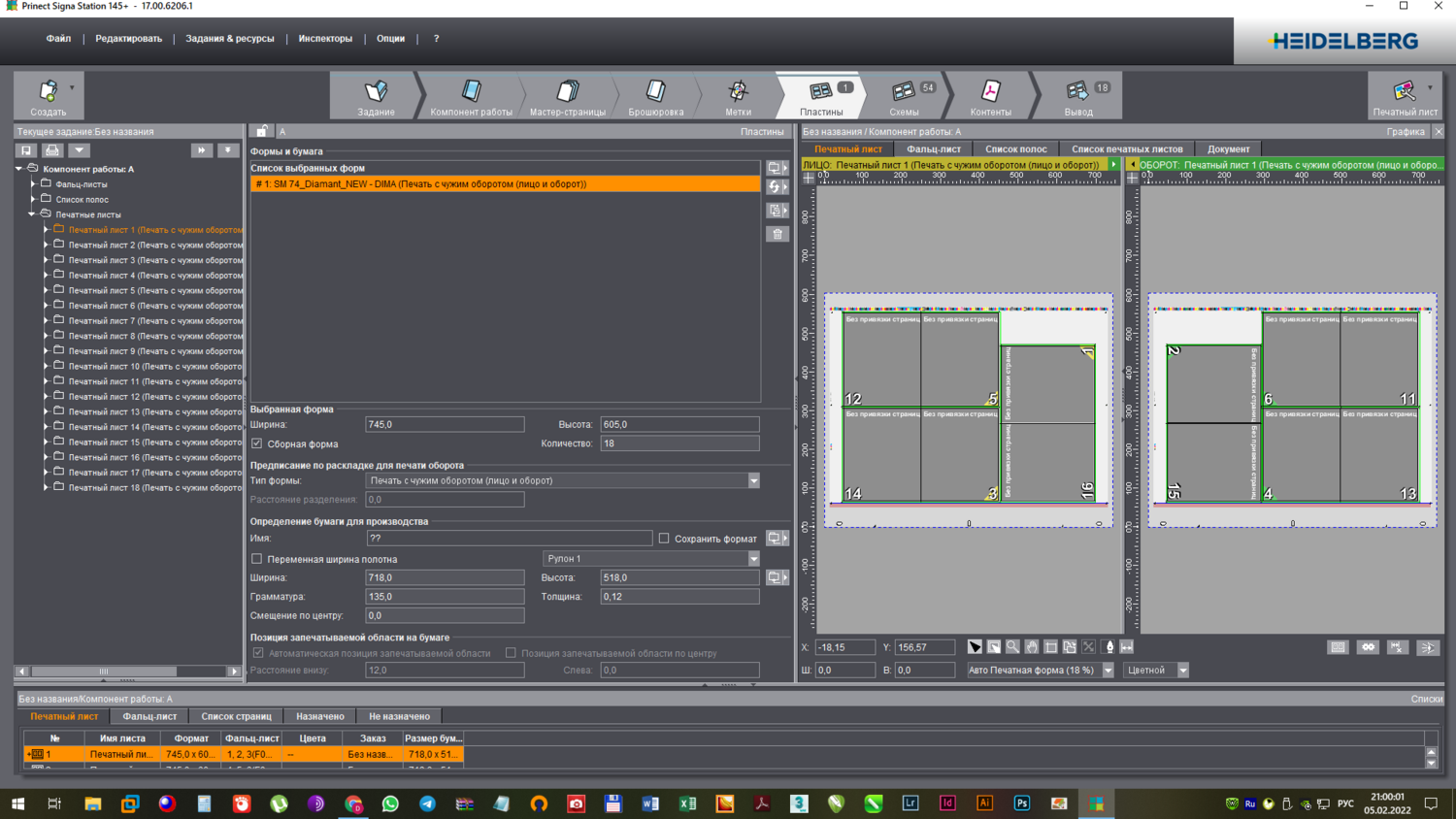Image resolution: width=1456 pixels, height=819 pixels.
Task: Expand the Фальц-листы tree node
Action: (x=33, y=184)
